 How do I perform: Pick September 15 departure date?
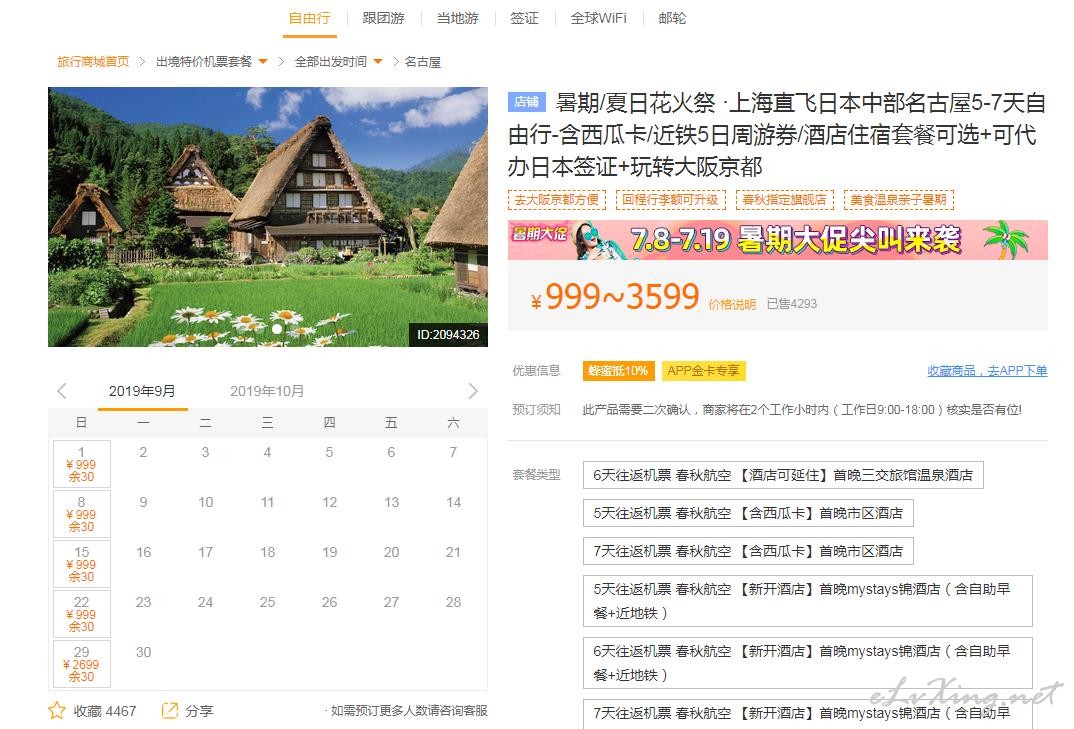pos(82,564)
